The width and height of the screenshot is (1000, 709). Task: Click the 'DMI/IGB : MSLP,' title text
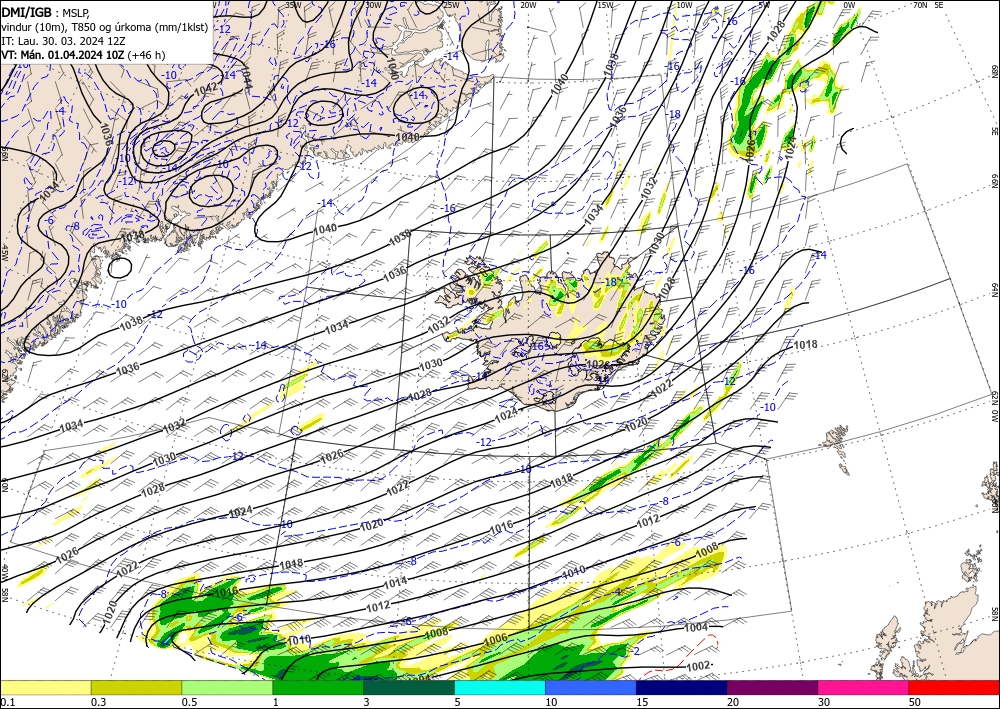click(x=45, y=12)
